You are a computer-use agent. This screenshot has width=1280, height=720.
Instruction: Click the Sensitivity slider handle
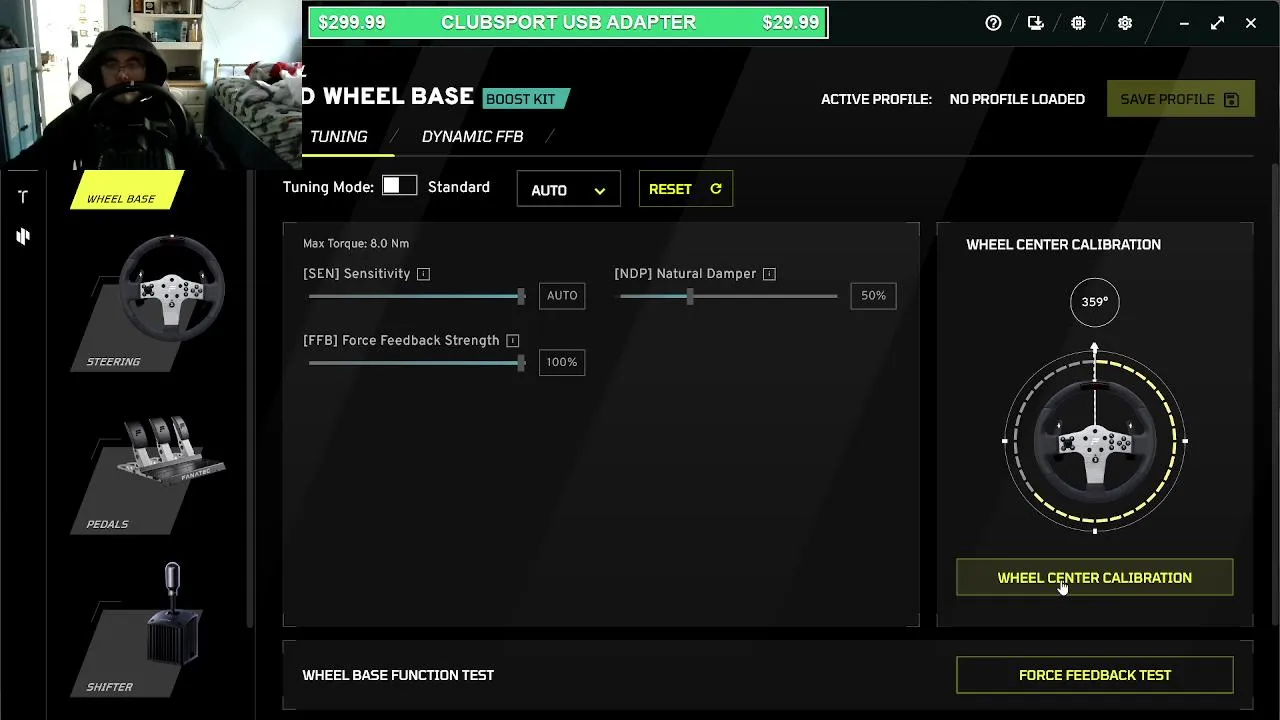click(x=521, y=296)
